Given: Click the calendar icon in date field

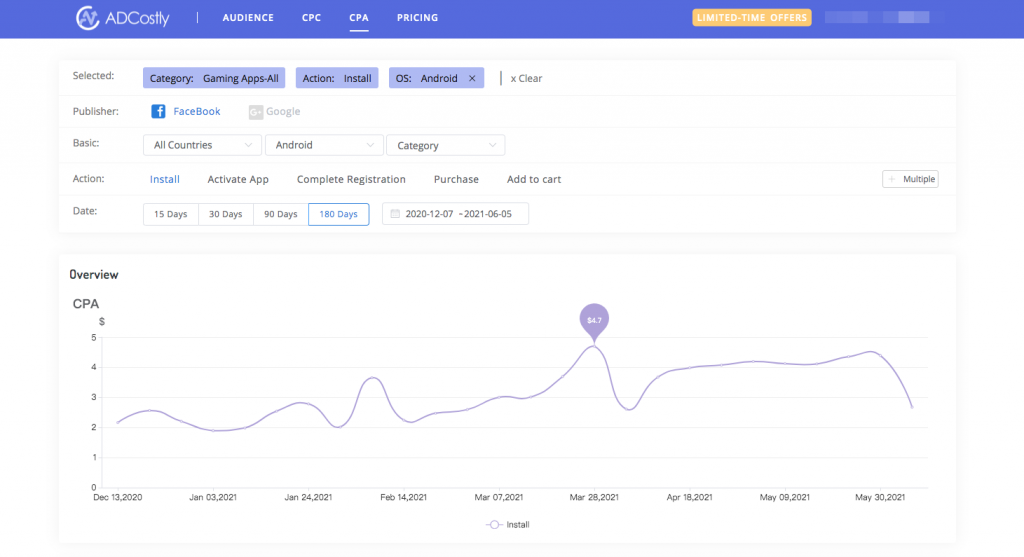Looking at the screenshot, I should point(395,214).
